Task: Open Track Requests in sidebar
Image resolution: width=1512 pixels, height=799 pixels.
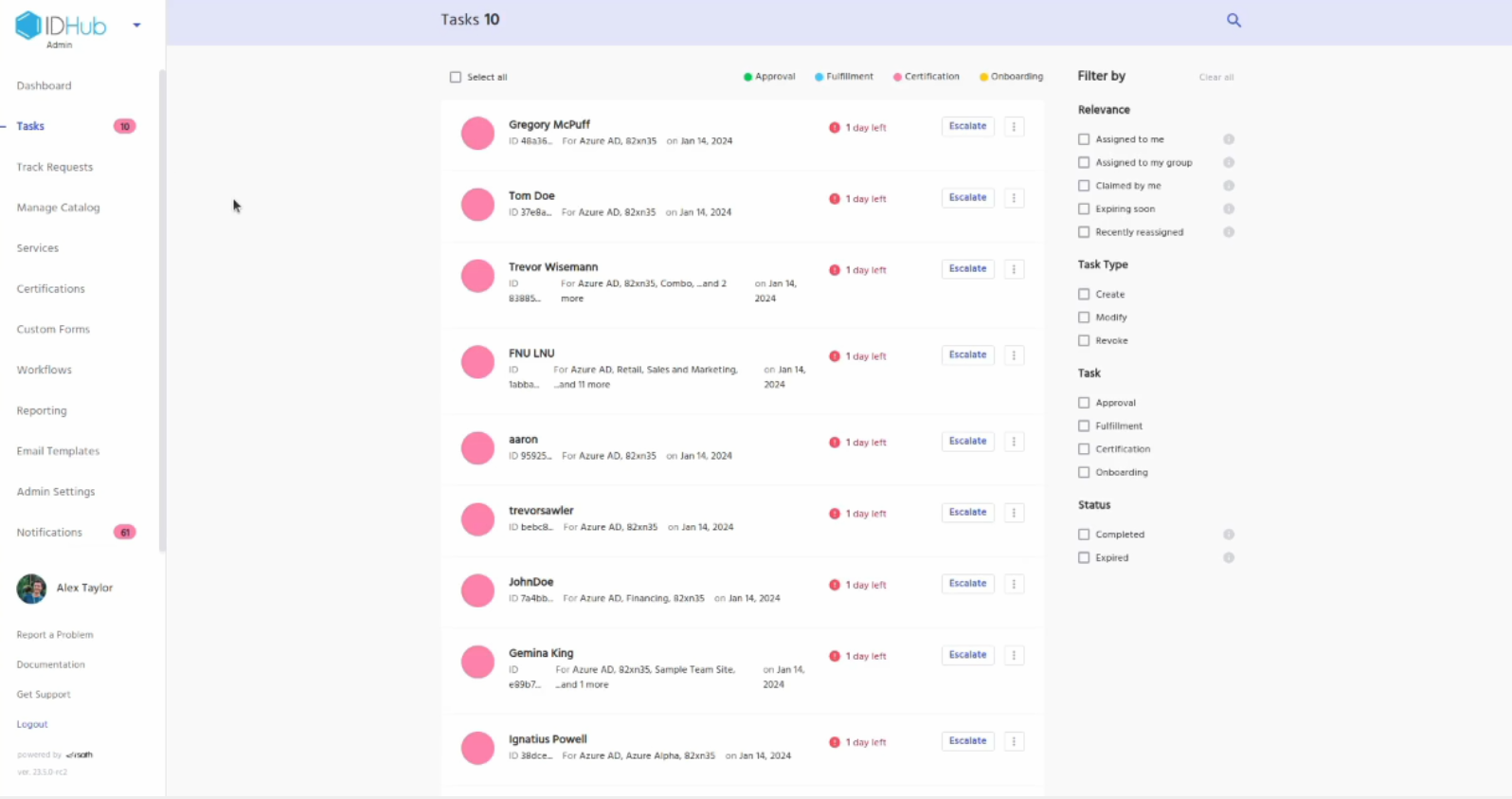Action: coord(55,167)
